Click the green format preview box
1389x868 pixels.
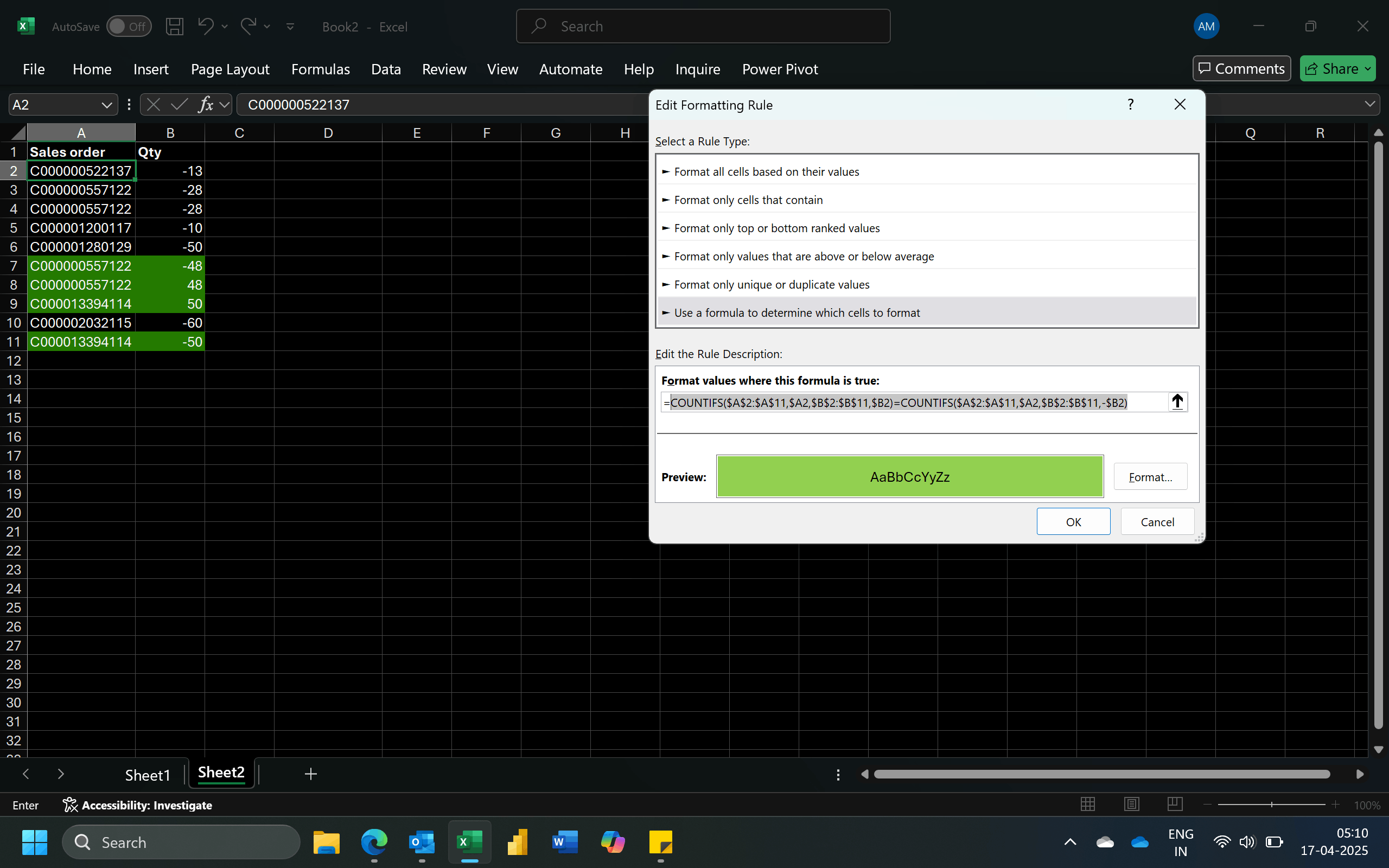[910, 476]
